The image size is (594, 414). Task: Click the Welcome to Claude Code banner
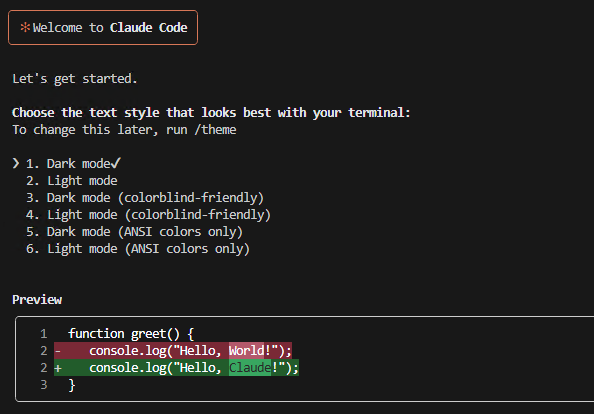coord(103,28)
